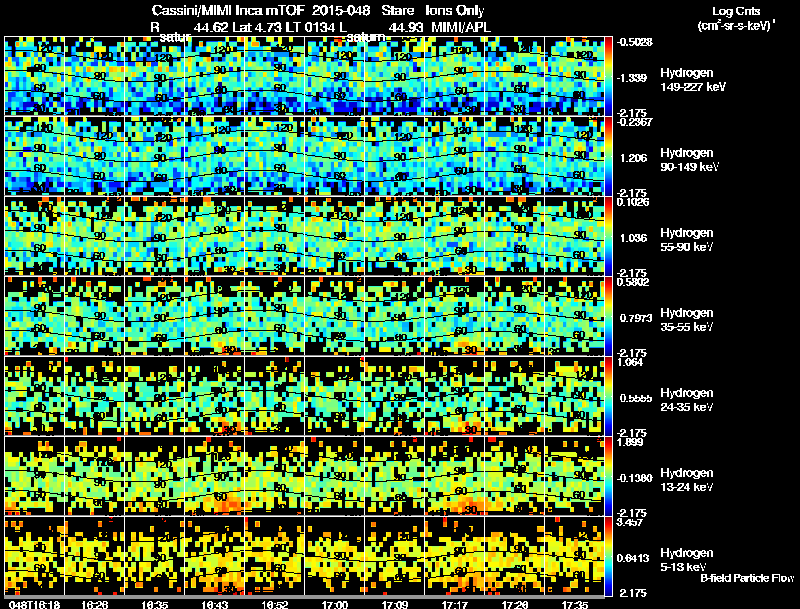Image resolution: width=800 pixels, height=609 pixels.
Task: Click the 'Hydrogen 35-55 keV' row label
Action: pyautogui.click(x=687, y=320)
